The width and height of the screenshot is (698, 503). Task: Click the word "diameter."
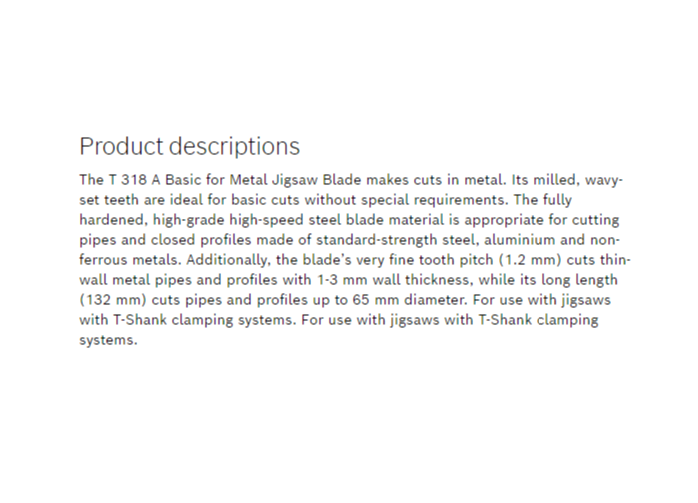point(436,300)
